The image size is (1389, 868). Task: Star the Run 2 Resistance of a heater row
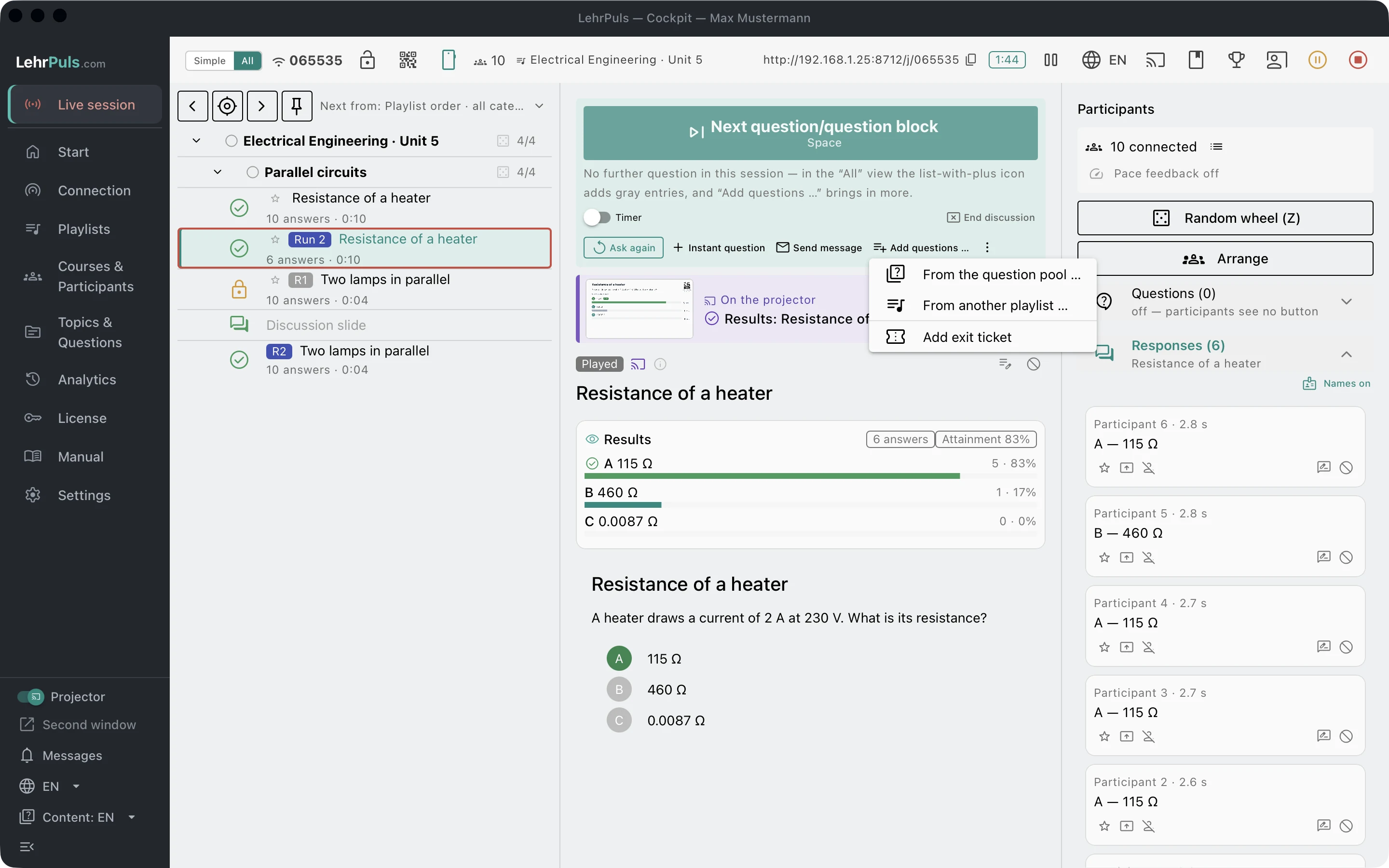[x=275, y=239]
